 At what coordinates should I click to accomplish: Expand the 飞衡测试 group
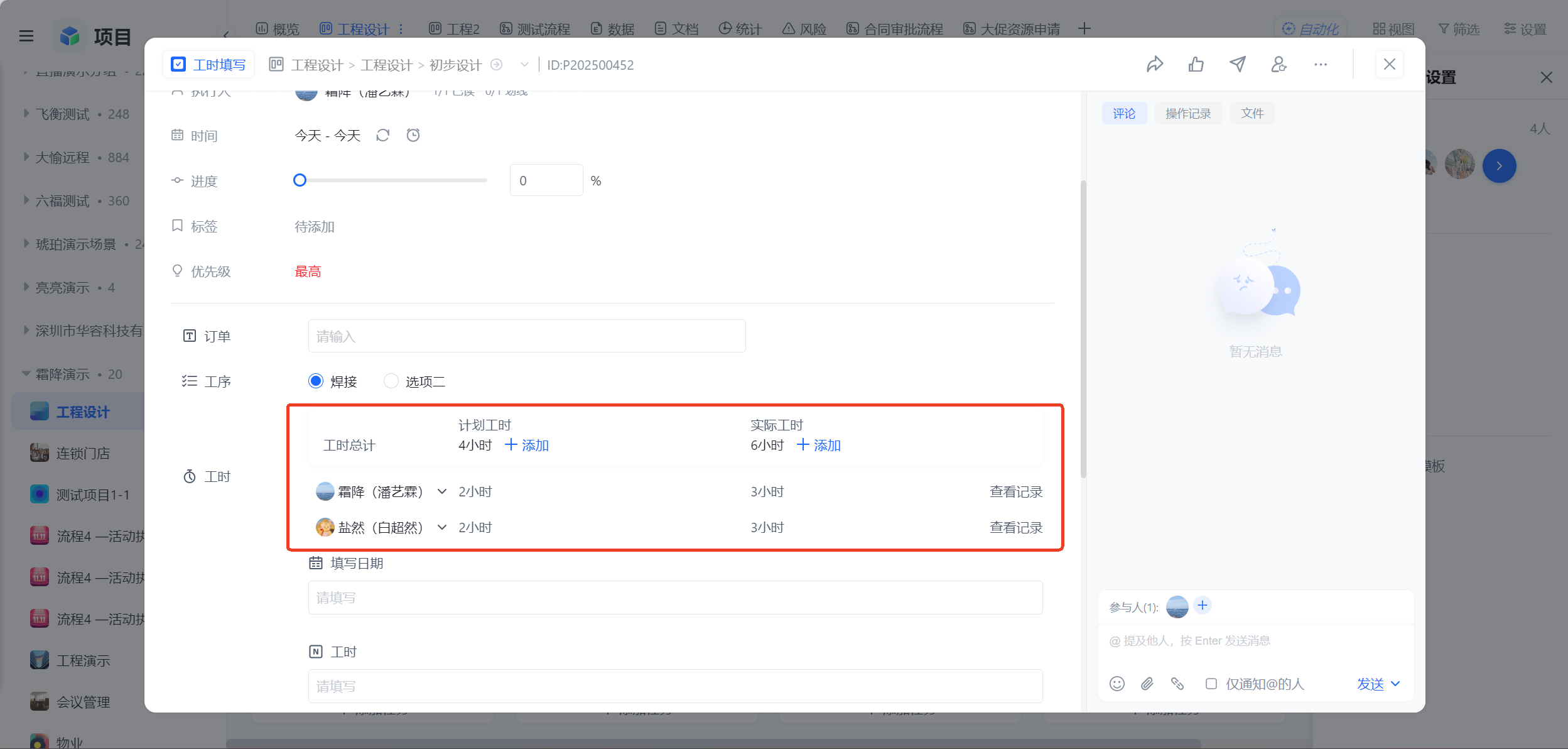tap(26, 114)
